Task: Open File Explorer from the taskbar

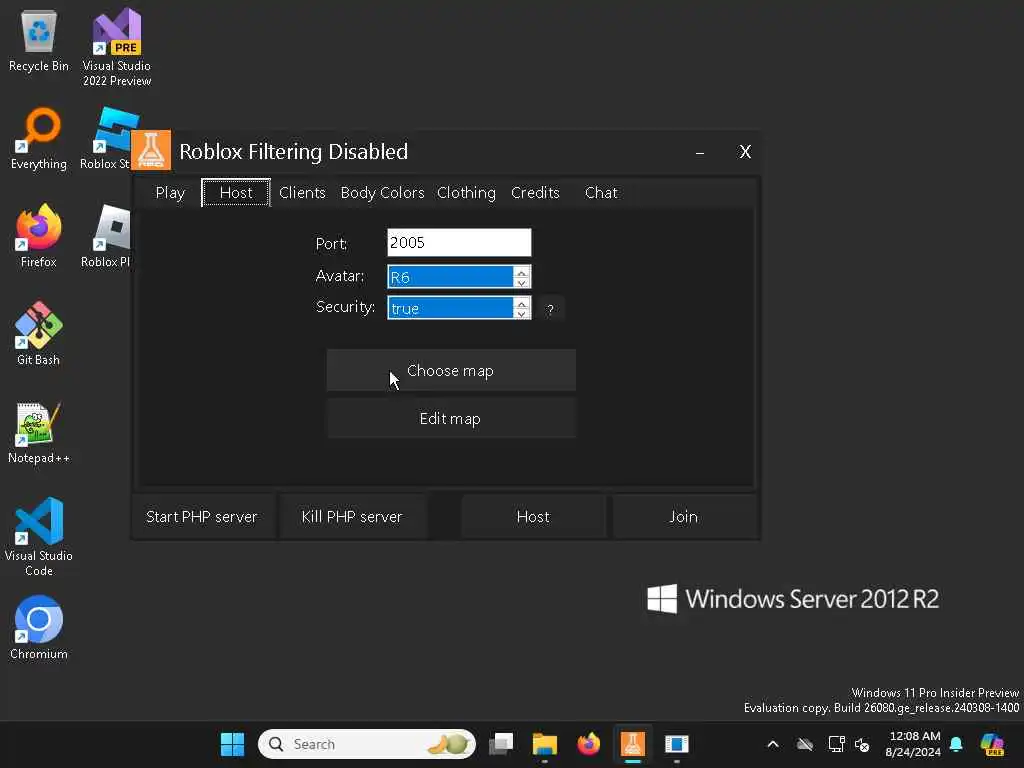Action: coord(545,744)
